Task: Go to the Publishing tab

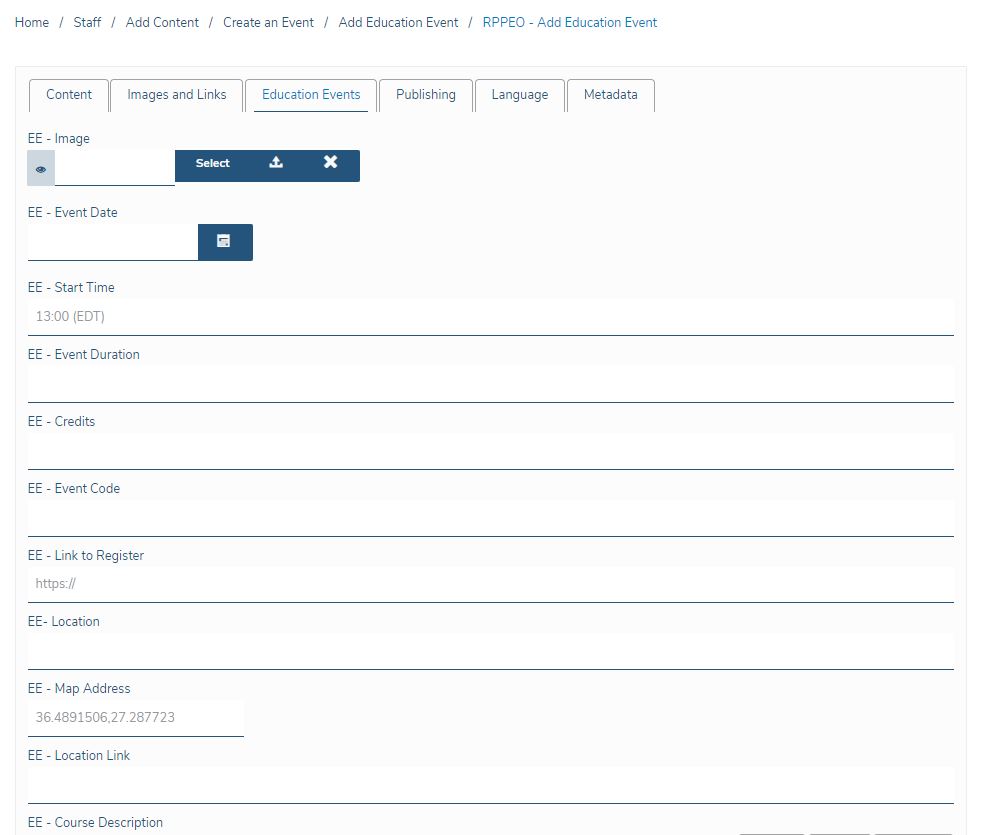Action: [x=425, y=95]
